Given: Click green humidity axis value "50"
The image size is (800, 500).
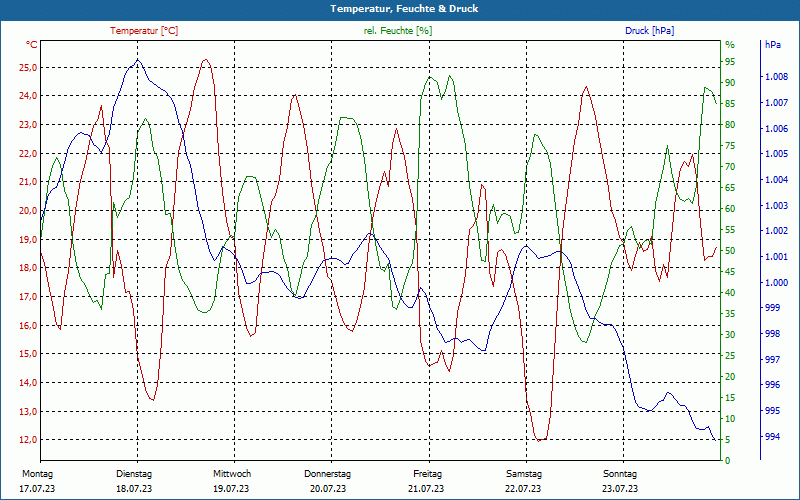Looking at the screenshot, I should coord(730,251).
